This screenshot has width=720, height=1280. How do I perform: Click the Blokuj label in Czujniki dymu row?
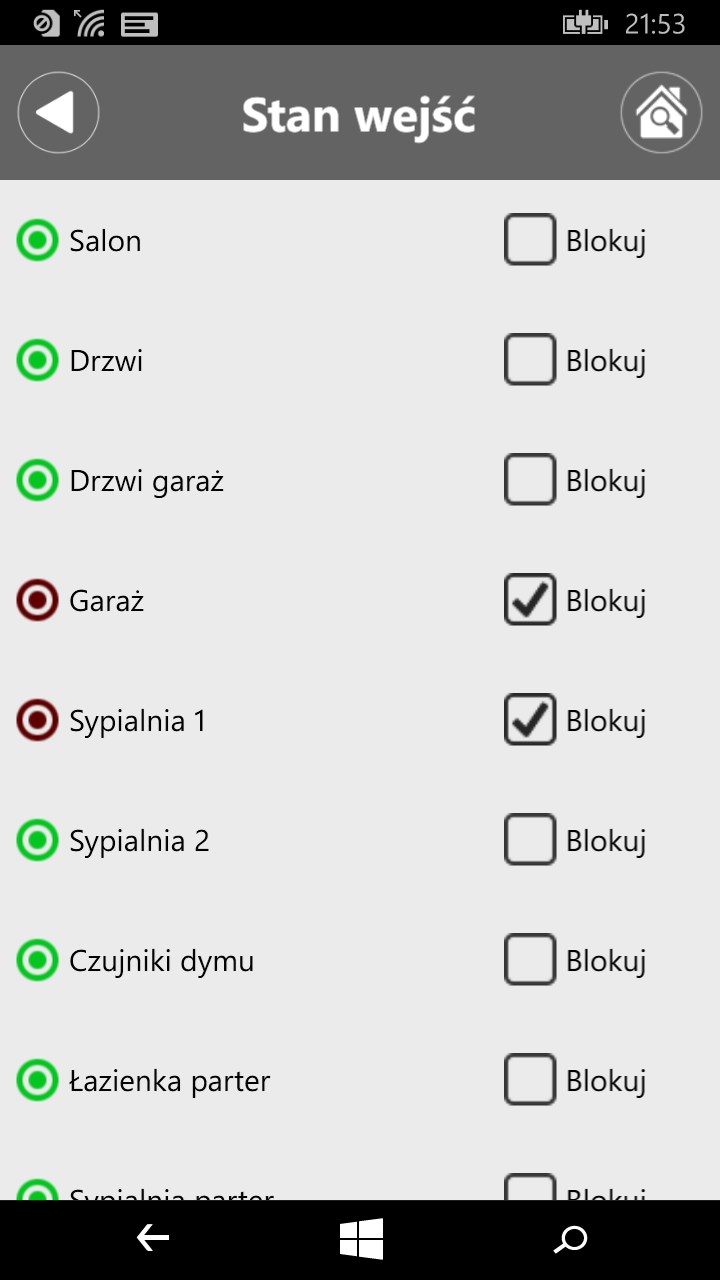(606, 961)
